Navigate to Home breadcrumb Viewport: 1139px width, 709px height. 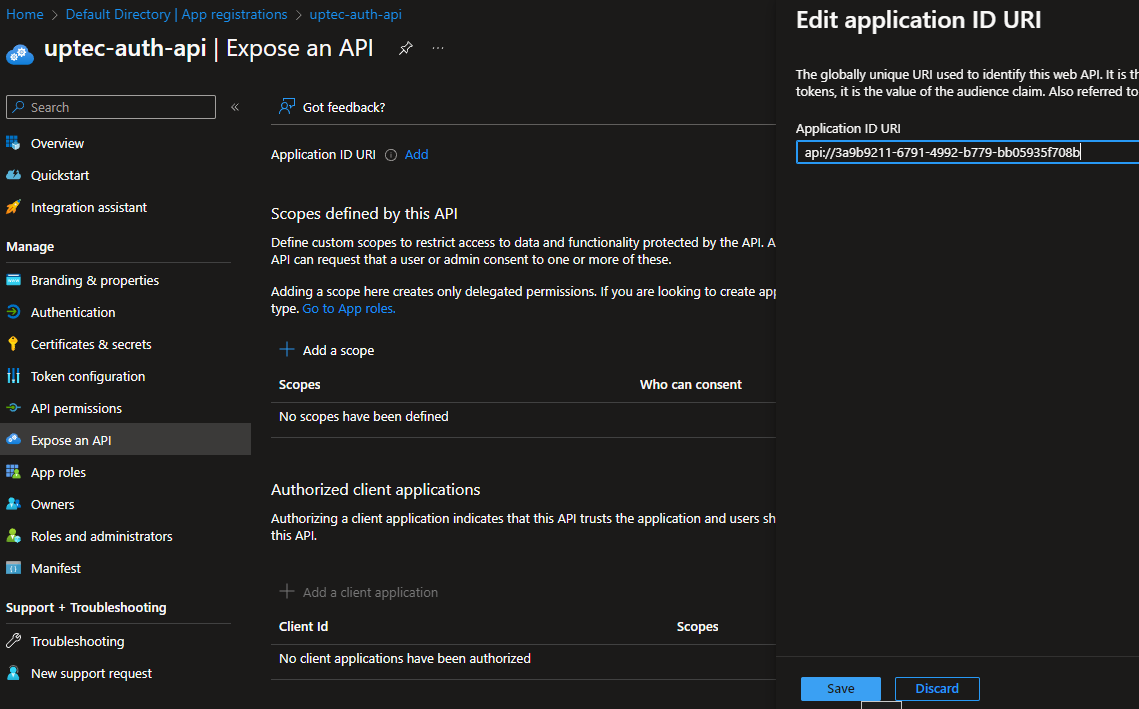tap(25, 15)
